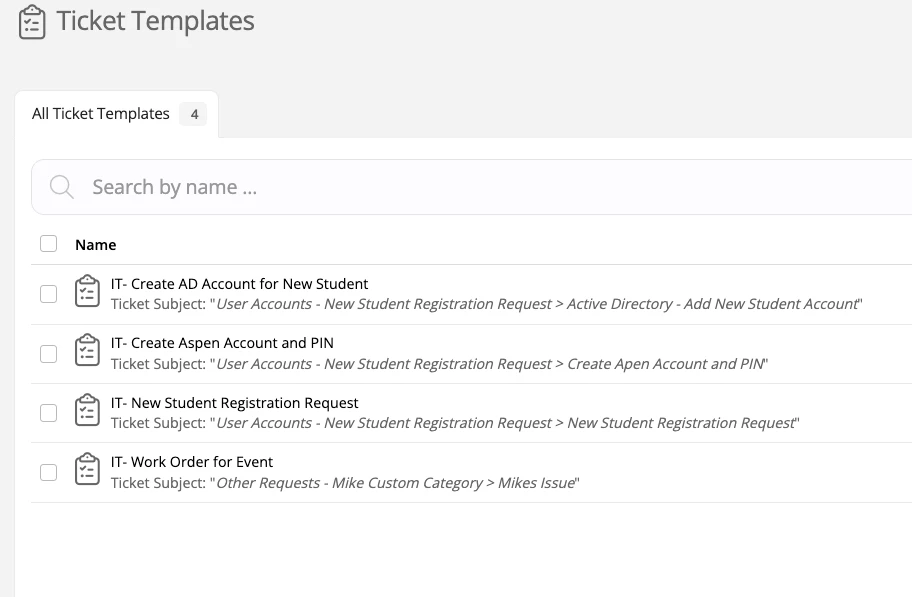The height and width of the screenshot is (597, 912).
Task: Click the Create Aspen Account template icon
Action: 88,352
